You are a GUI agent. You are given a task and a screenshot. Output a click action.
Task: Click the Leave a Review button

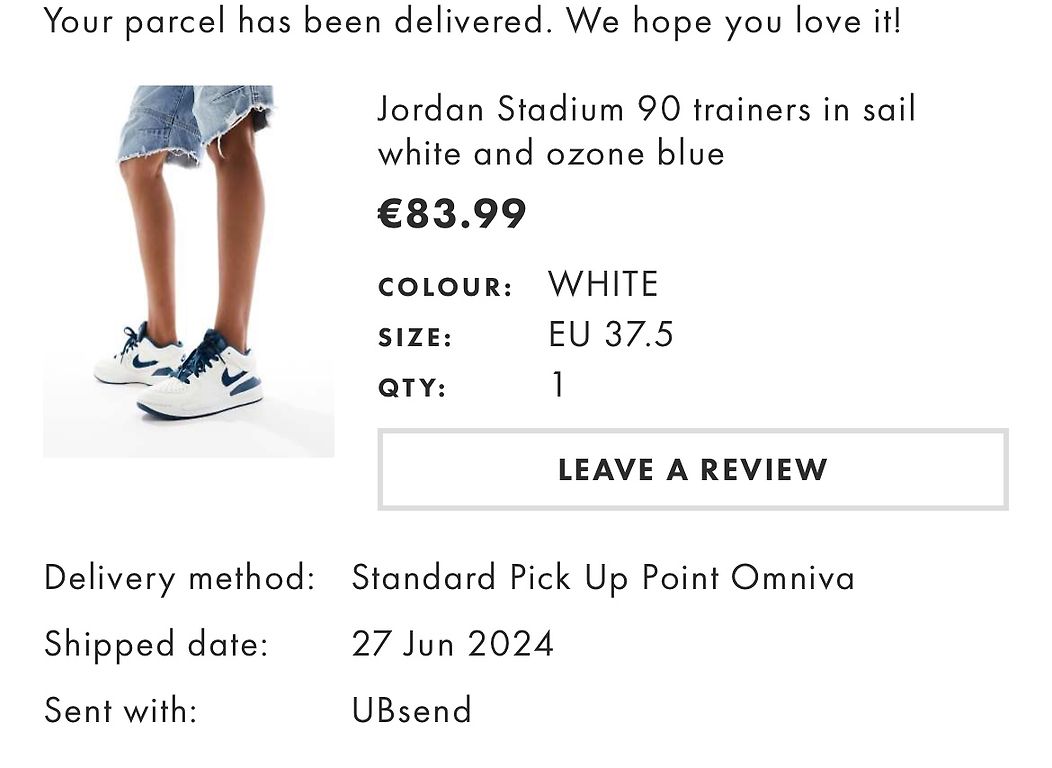(x=692, y=470)
